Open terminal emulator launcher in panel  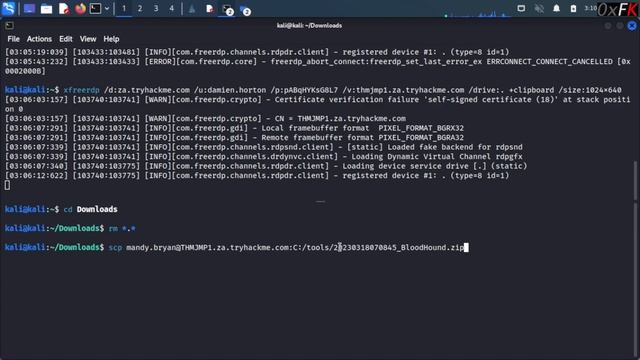coord(96,9)
